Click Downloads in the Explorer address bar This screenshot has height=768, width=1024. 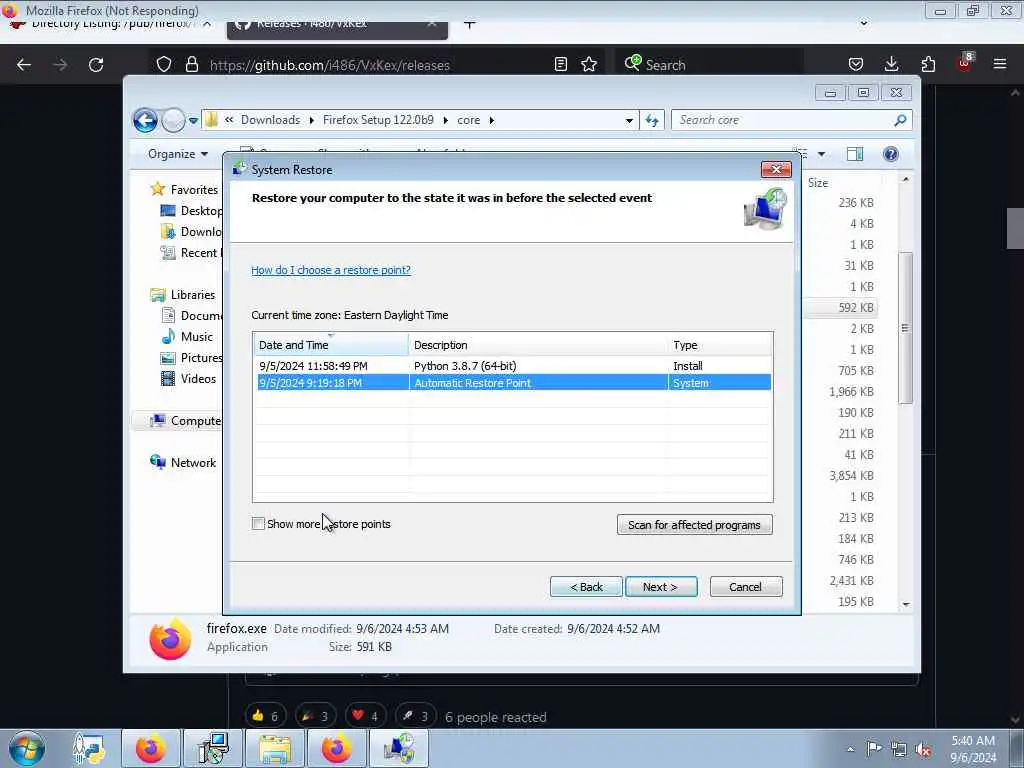pos(270,120)
